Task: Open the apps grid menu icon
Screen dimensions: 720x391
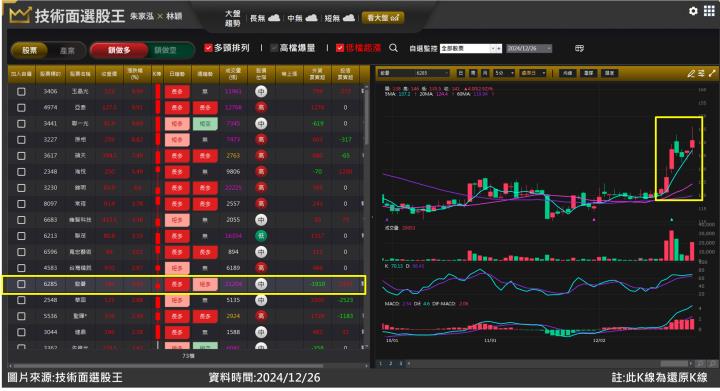Action: click(x=709, y=11)
